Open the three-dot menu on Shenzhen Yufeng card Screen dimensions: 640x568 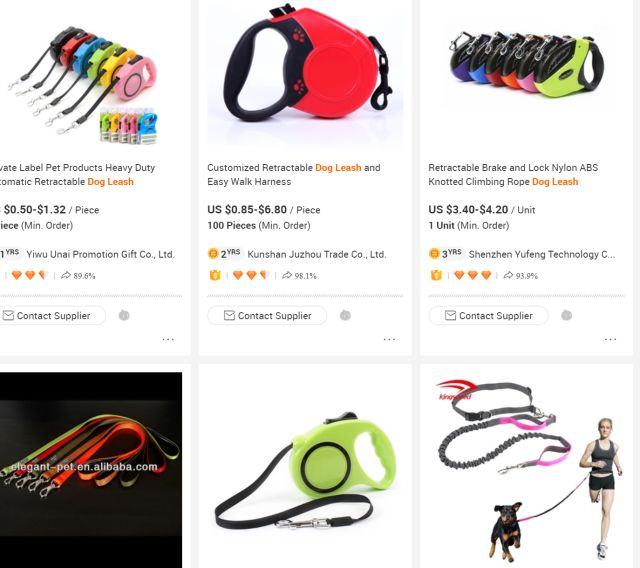[x=611, y=339]
